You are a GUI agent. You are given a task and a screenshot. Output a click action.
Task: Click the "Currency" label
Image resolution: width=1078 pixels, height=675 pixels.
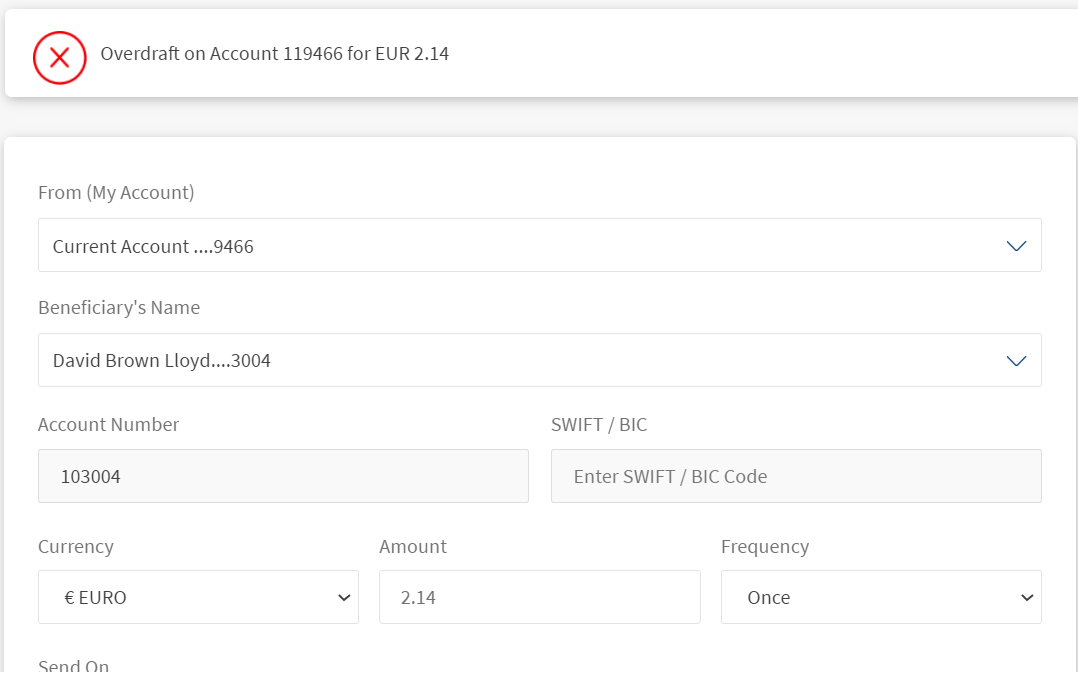[x=76, y=547]
